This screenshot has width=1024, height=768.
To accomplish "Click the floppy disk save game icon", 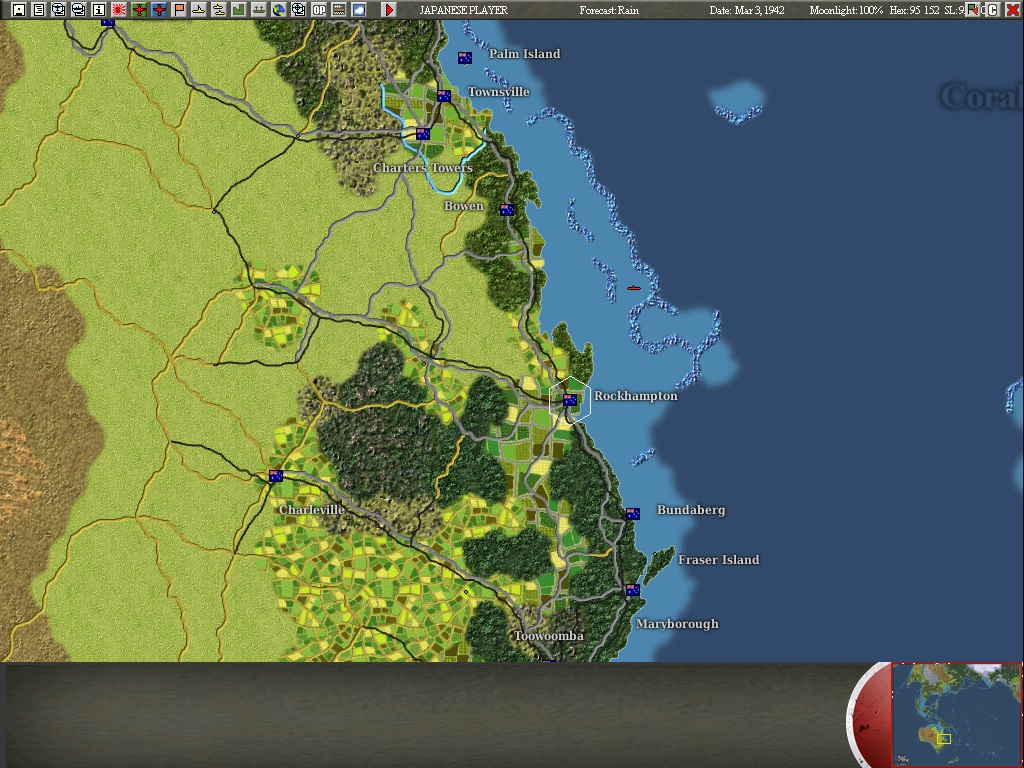I will pyautogui.click(x=19, y=10).
